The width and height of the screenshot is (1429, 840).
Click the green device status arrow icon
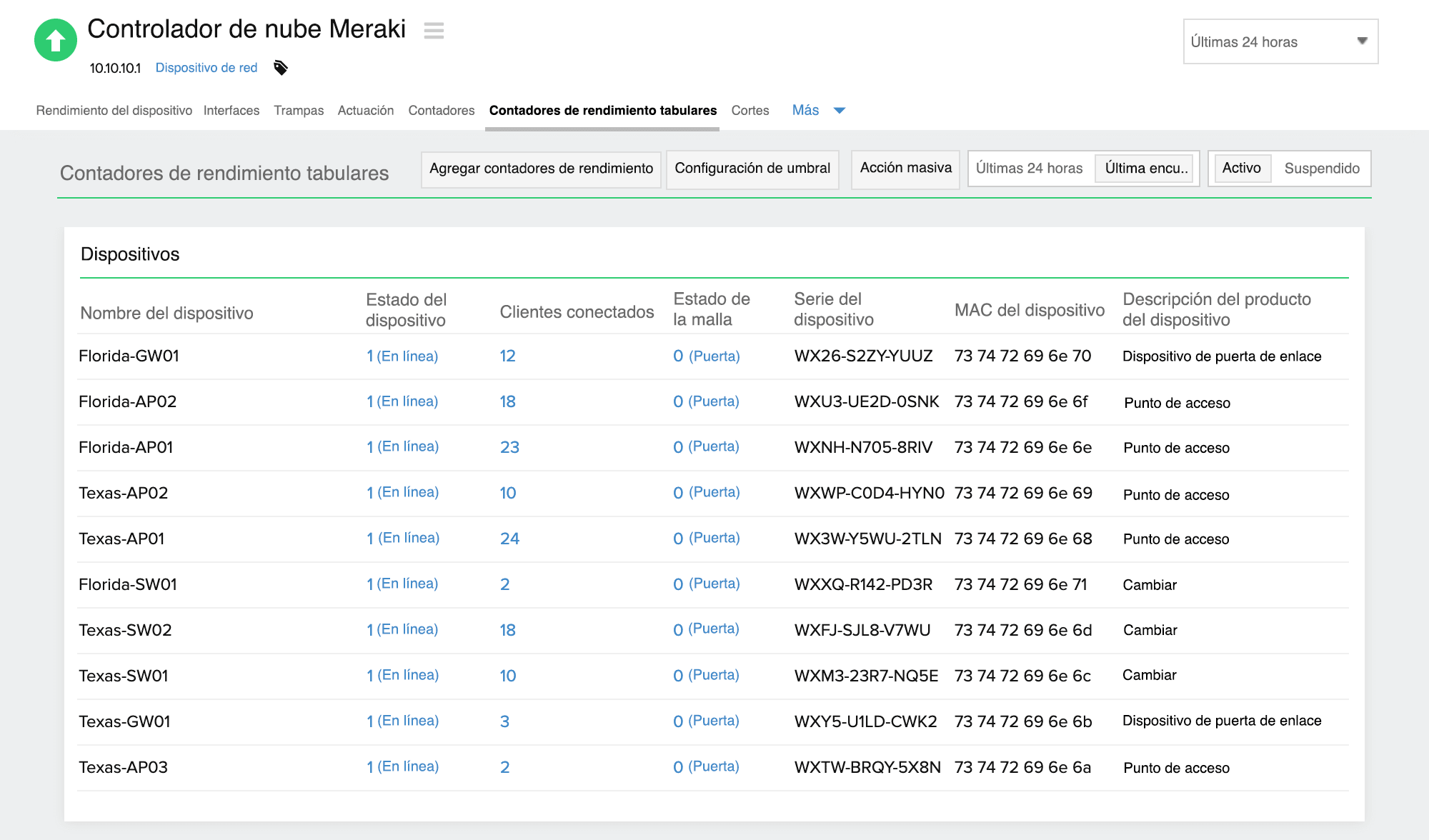(55, 40)
